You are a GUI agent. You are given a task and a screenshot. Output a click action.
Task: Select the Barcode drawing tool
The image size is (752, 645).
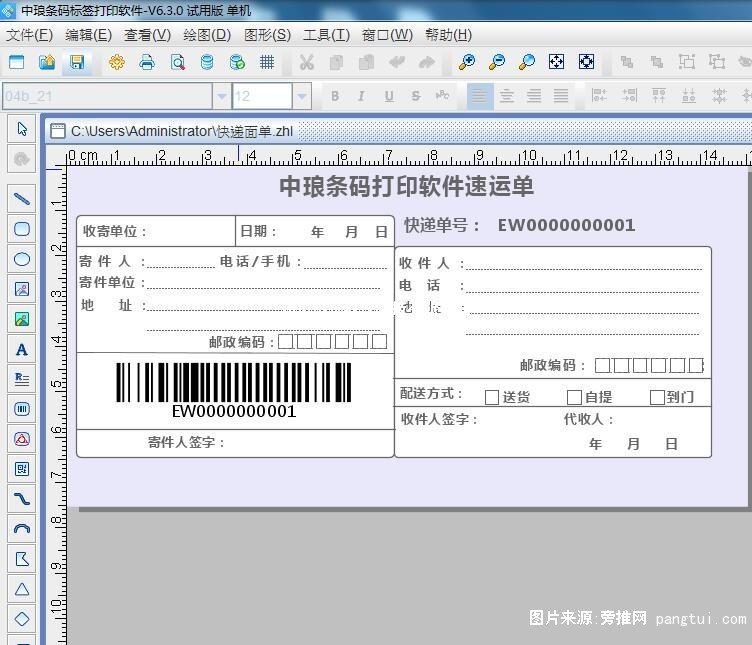[x=22, y=409]
